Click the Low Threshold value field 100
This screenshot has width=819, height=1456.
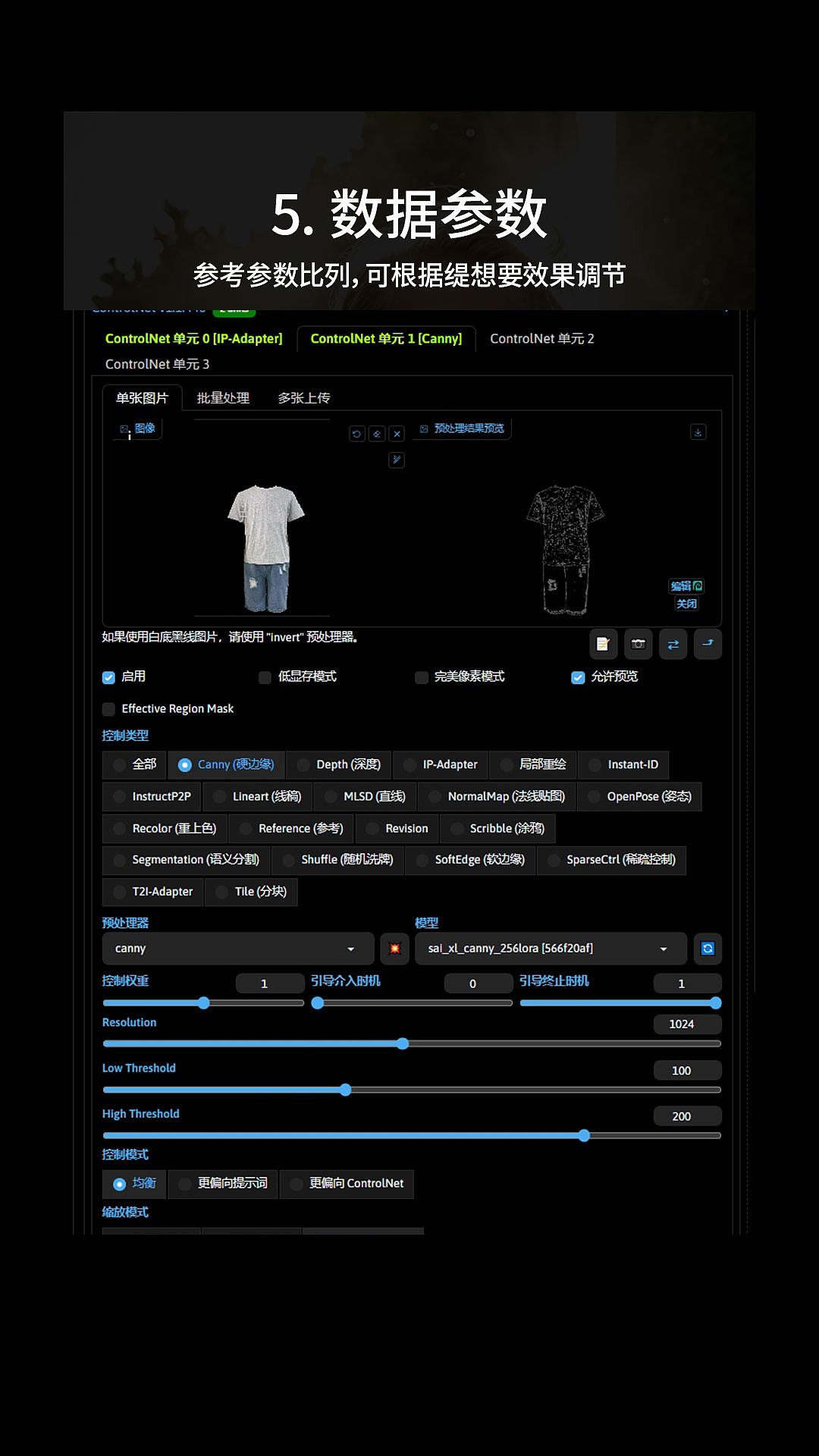pyautogui.click(x=687, y=1071)
